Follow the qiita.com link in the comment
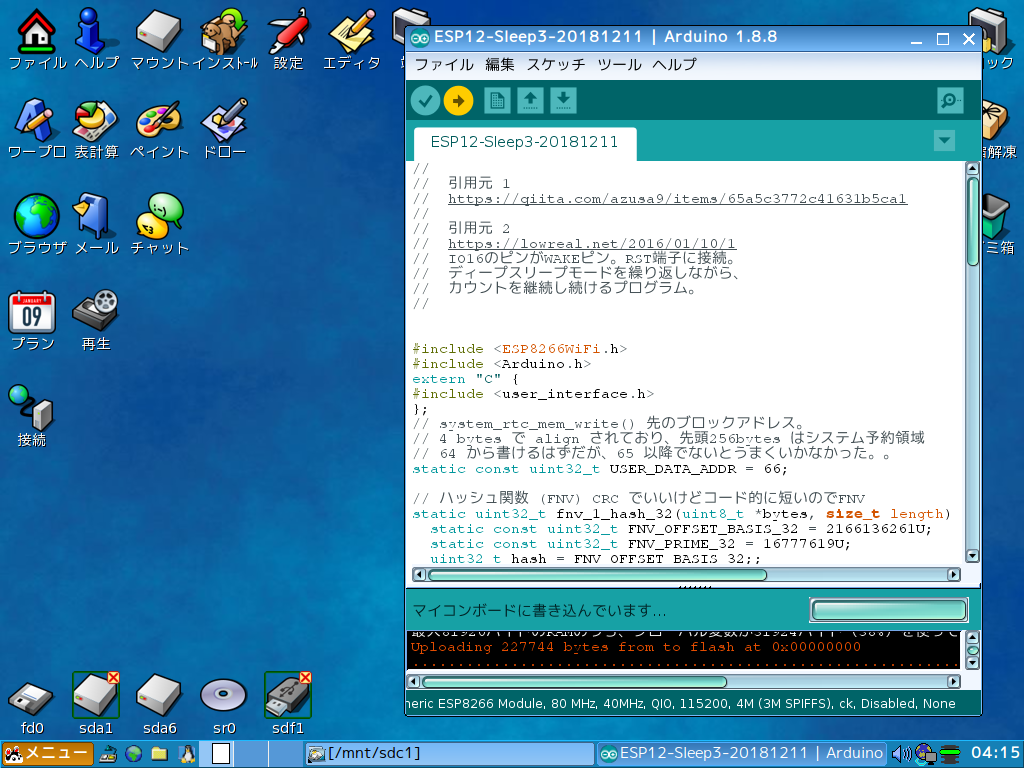 [x=677, y=199]
